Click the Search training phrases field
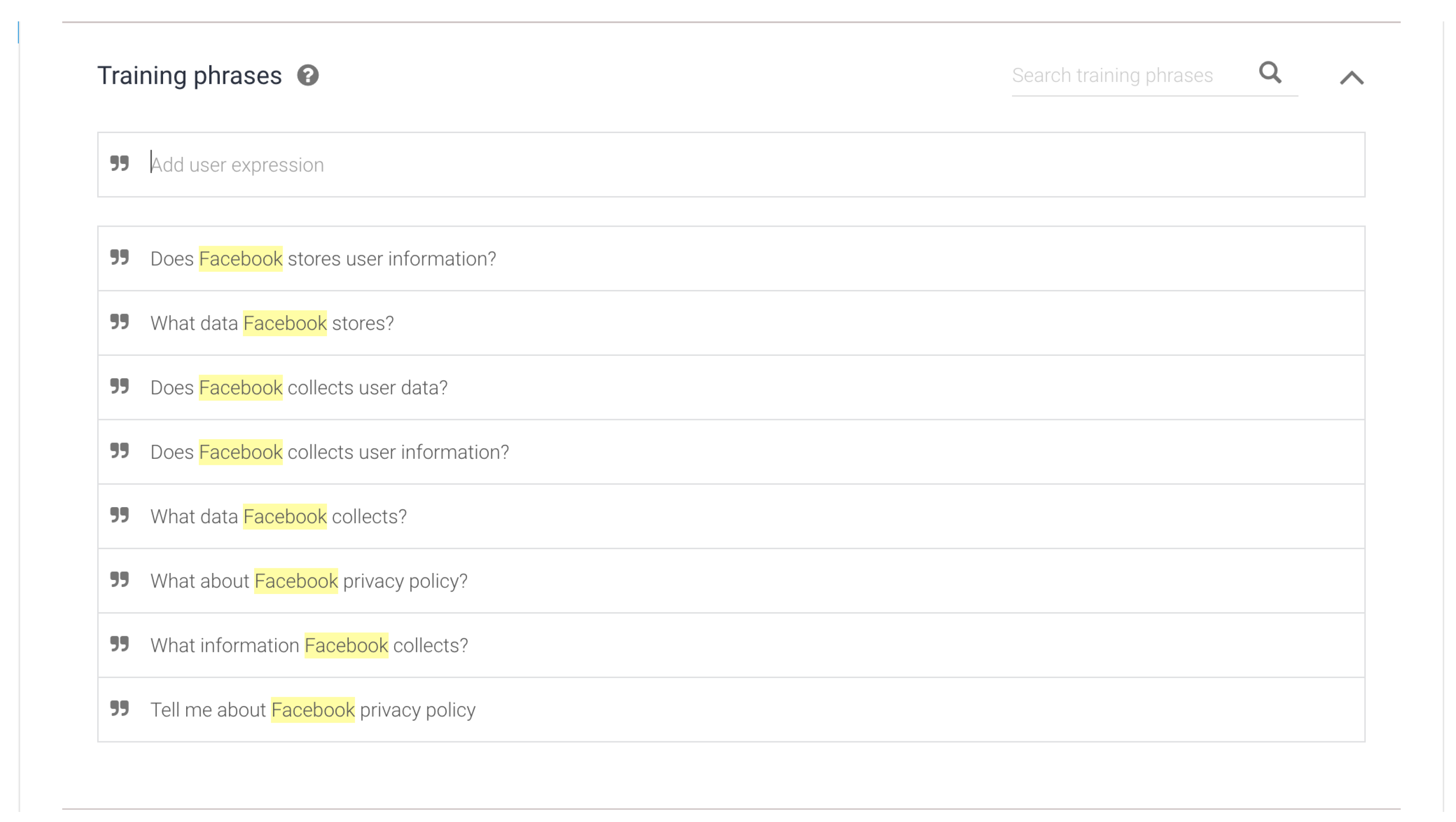 click(1125, 76)
